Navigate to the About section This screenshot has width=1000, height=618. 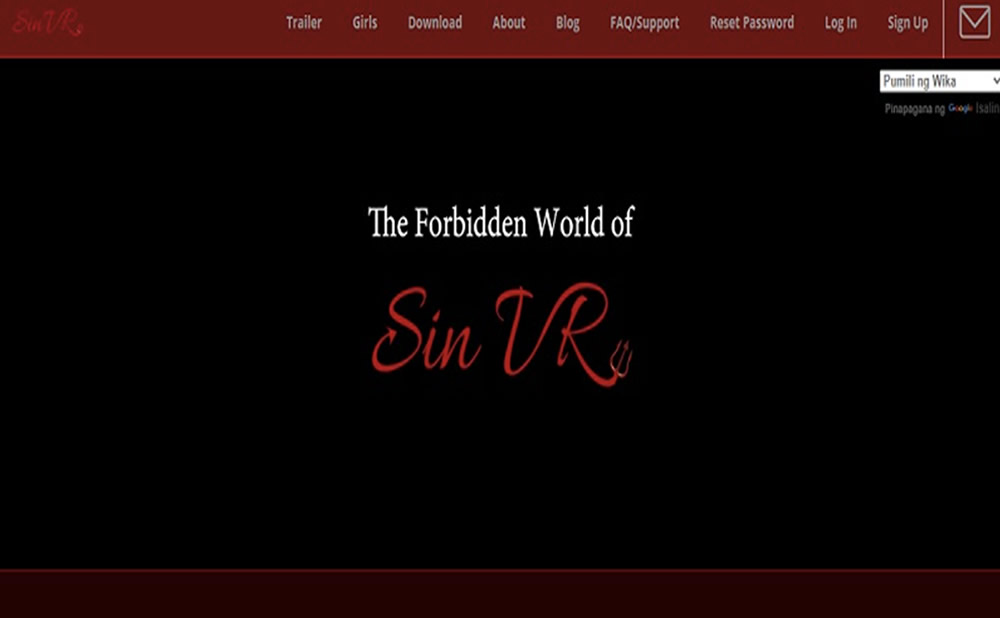tap(508, 22)
